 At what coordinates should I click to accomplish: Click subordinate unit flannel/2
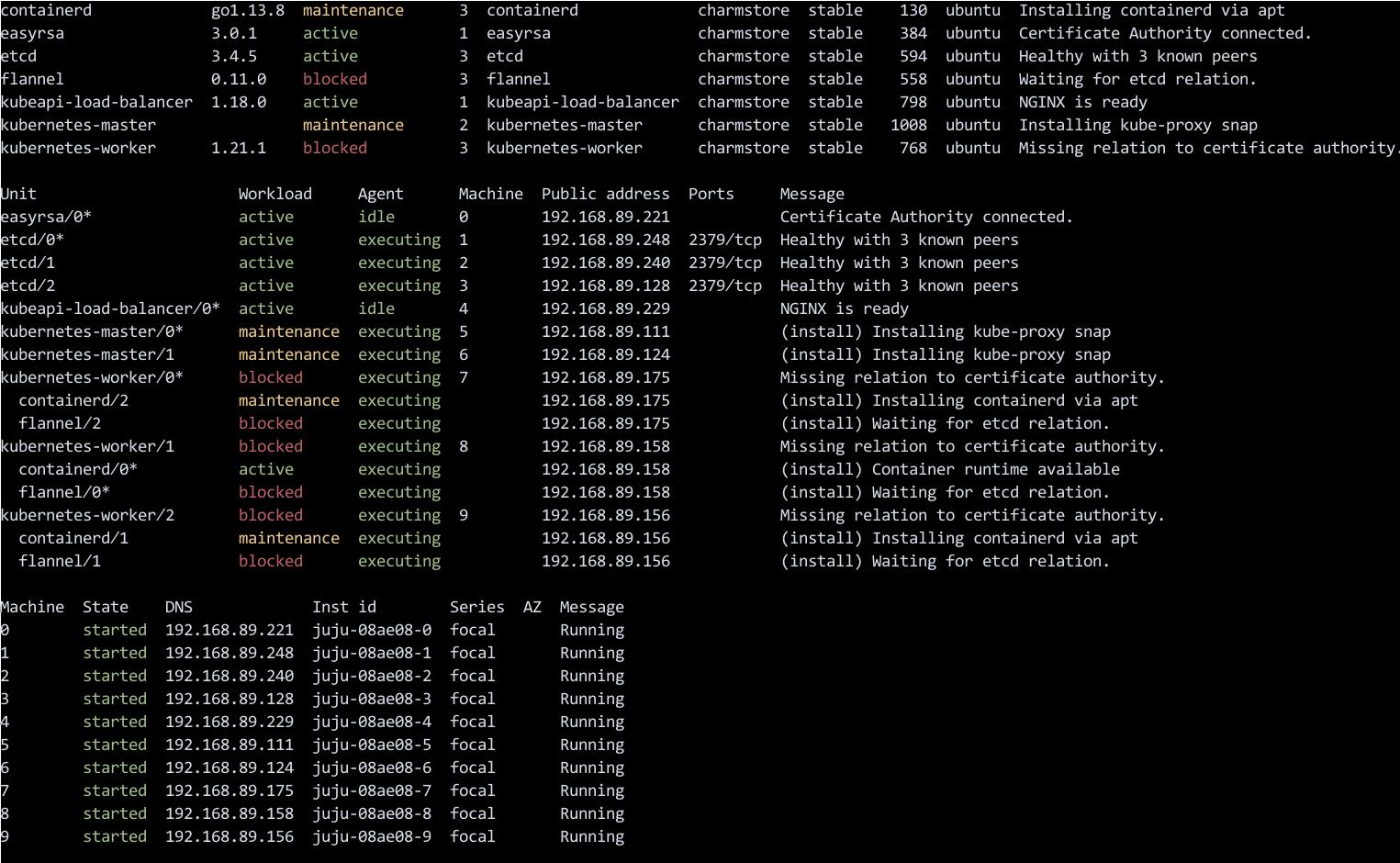coord(60,423)
